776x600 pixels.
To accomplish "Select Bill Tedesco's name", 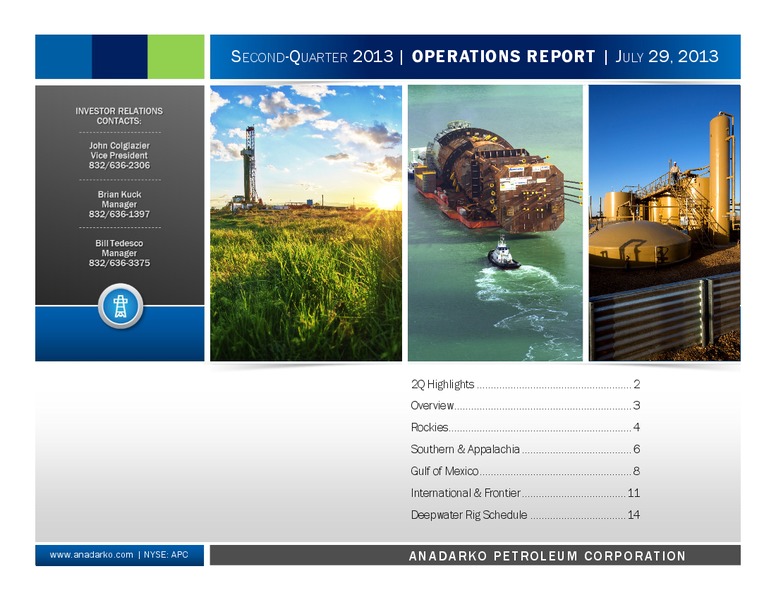I will click(x=119, y=244).
